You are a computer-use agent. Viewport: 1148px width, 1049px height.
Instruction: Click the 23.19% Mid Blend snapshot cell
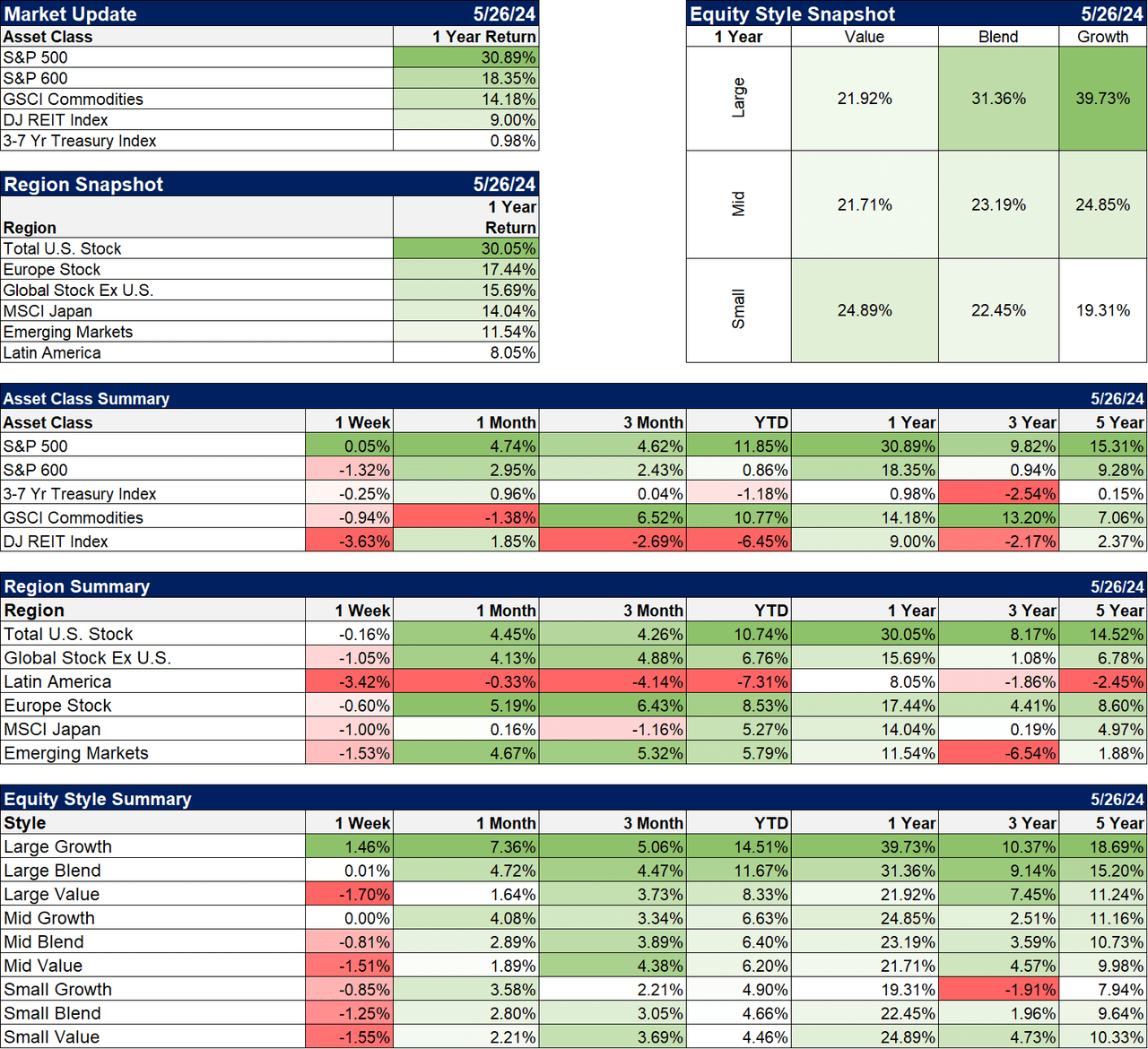point(998,204)
